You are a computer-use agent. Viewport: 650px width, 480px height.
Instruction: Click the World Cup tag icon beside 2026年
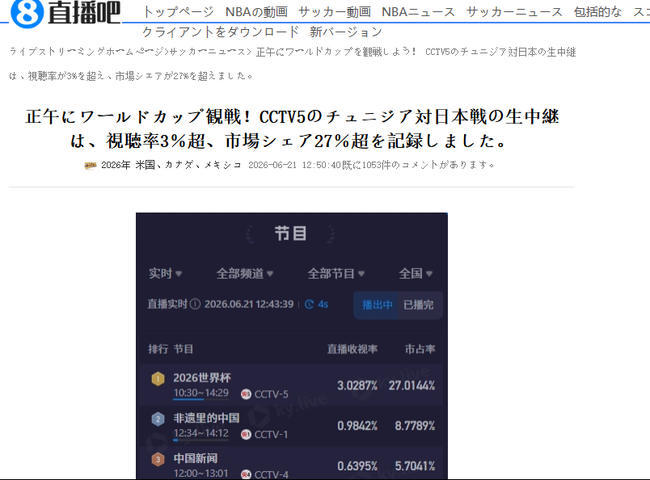(x=90, y=165)
